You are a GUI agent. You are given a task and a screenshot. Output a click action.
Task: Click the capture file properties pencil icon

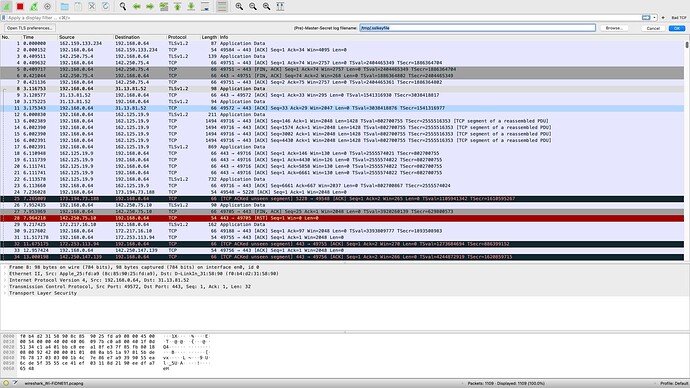[15, 383]
